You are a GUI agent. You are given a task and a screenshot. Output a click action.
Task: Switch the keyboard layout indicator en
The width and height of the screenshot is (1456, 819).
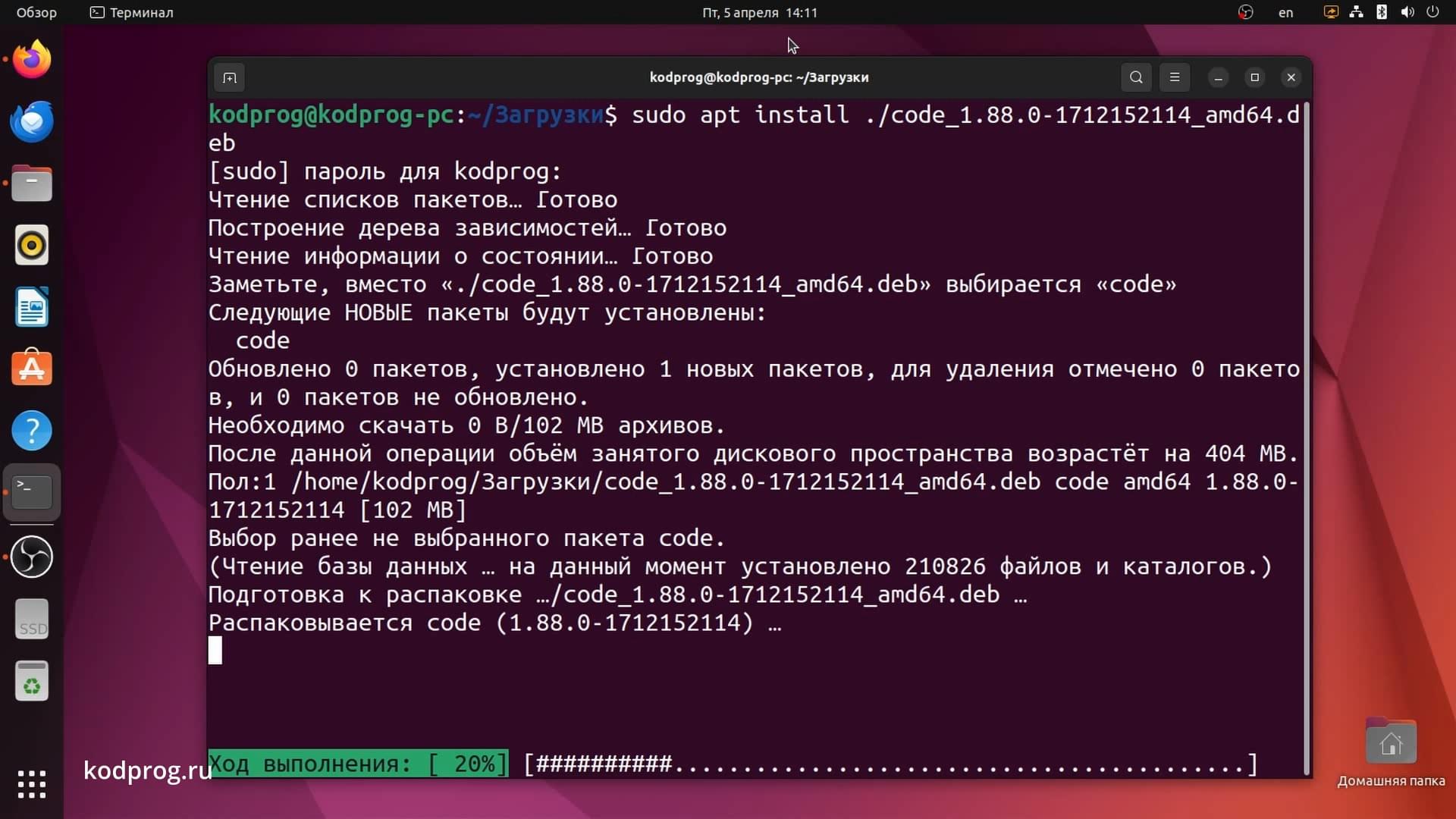[x=1285, y=12]
